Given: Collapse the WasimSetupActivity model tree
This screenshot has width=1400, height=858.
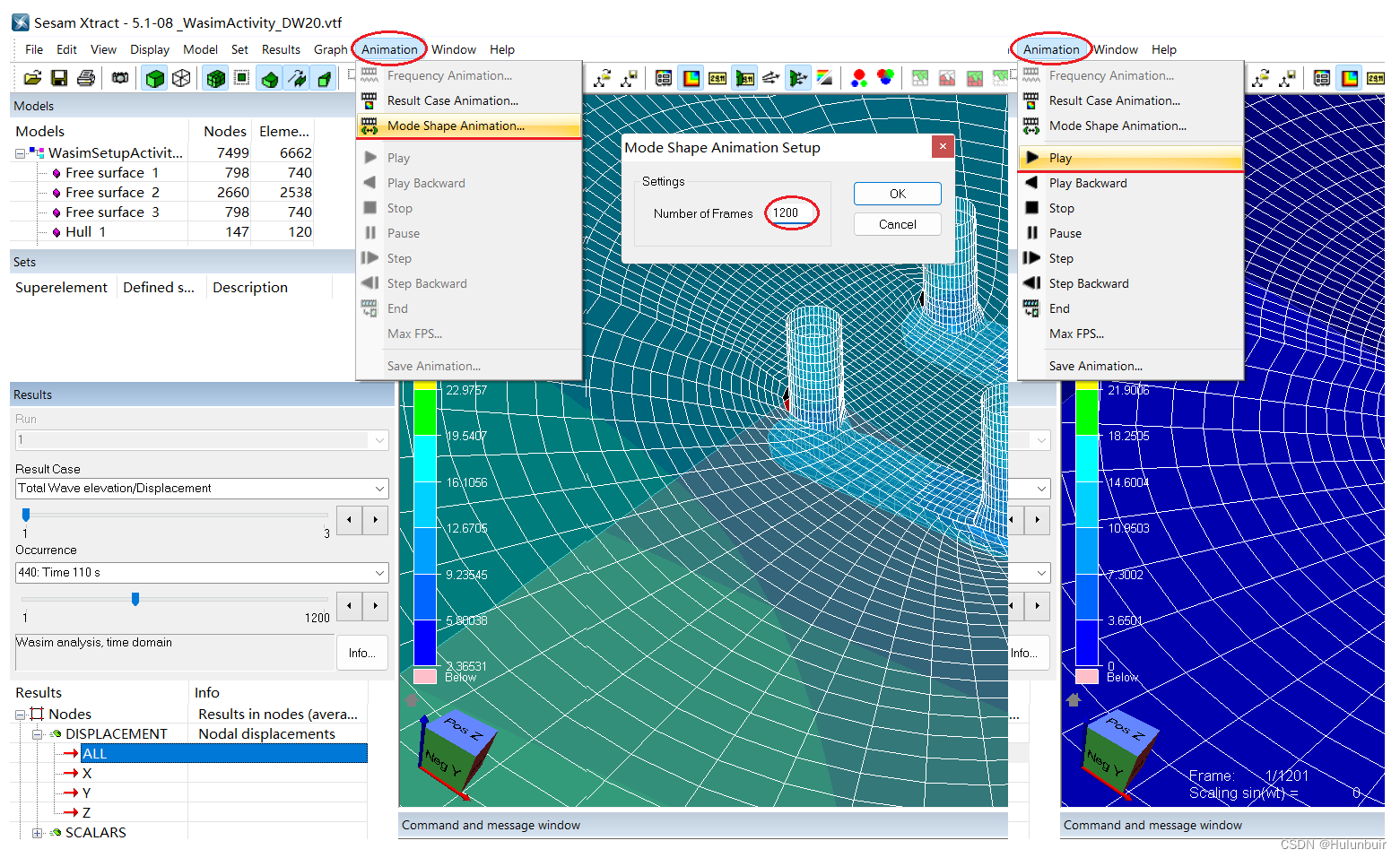Looking at the screenshot, I should (20, 153).
